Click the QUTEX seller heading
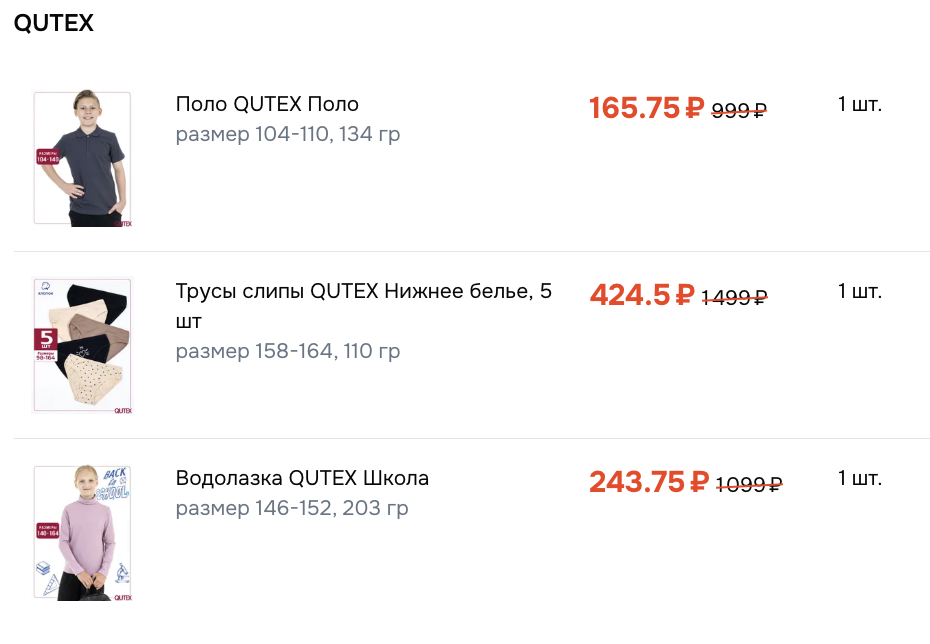 click(54, 23)
